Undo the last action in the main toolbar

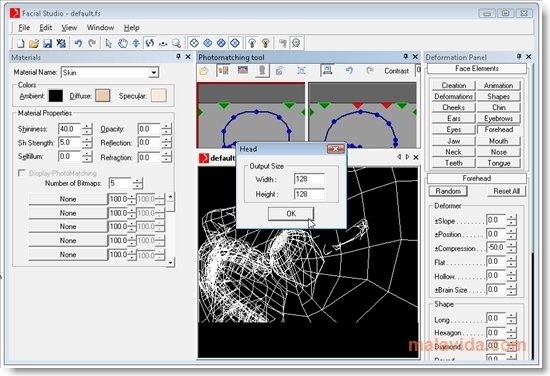tap(78, 43)
